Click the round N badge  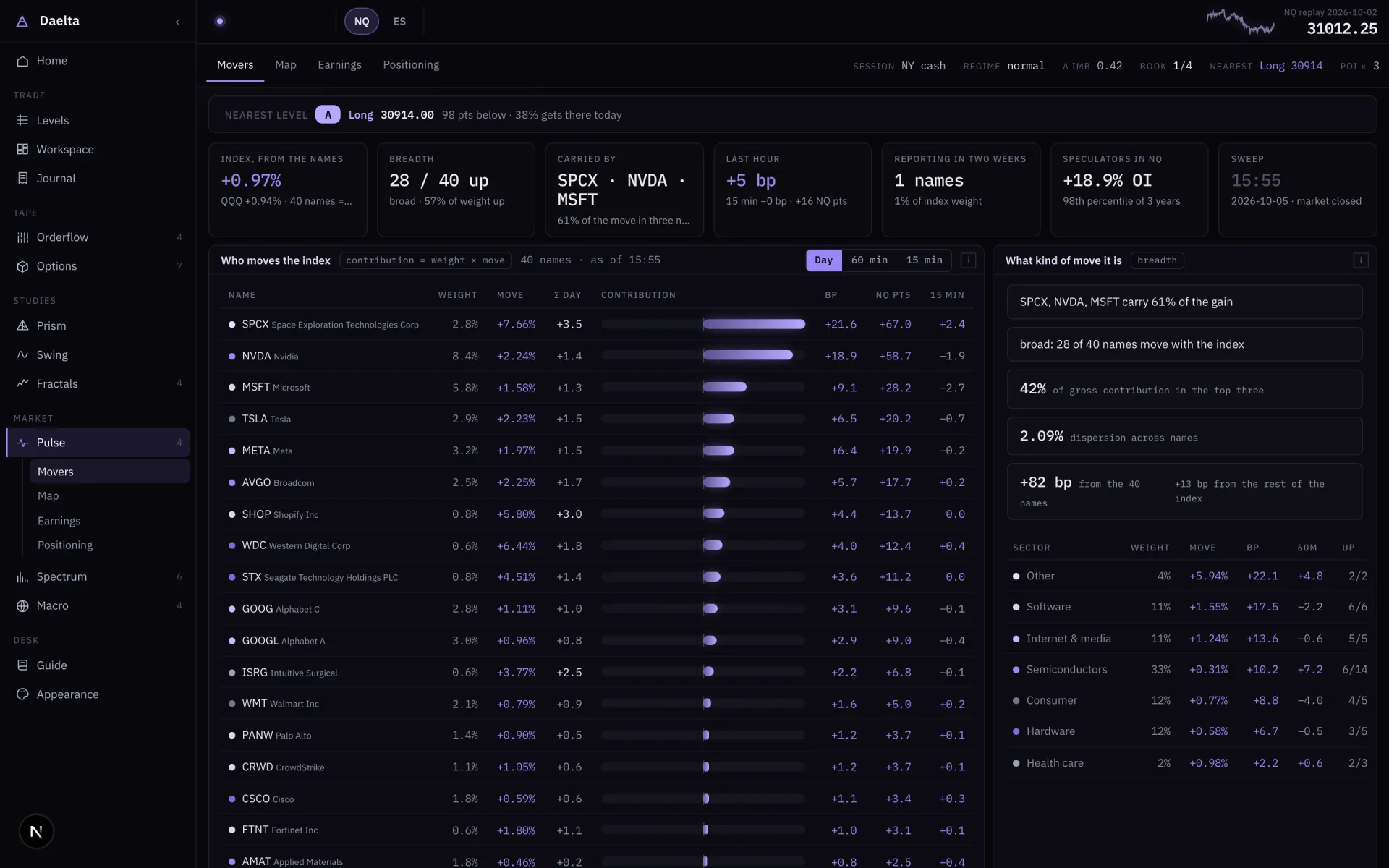(x=36, y=832)
